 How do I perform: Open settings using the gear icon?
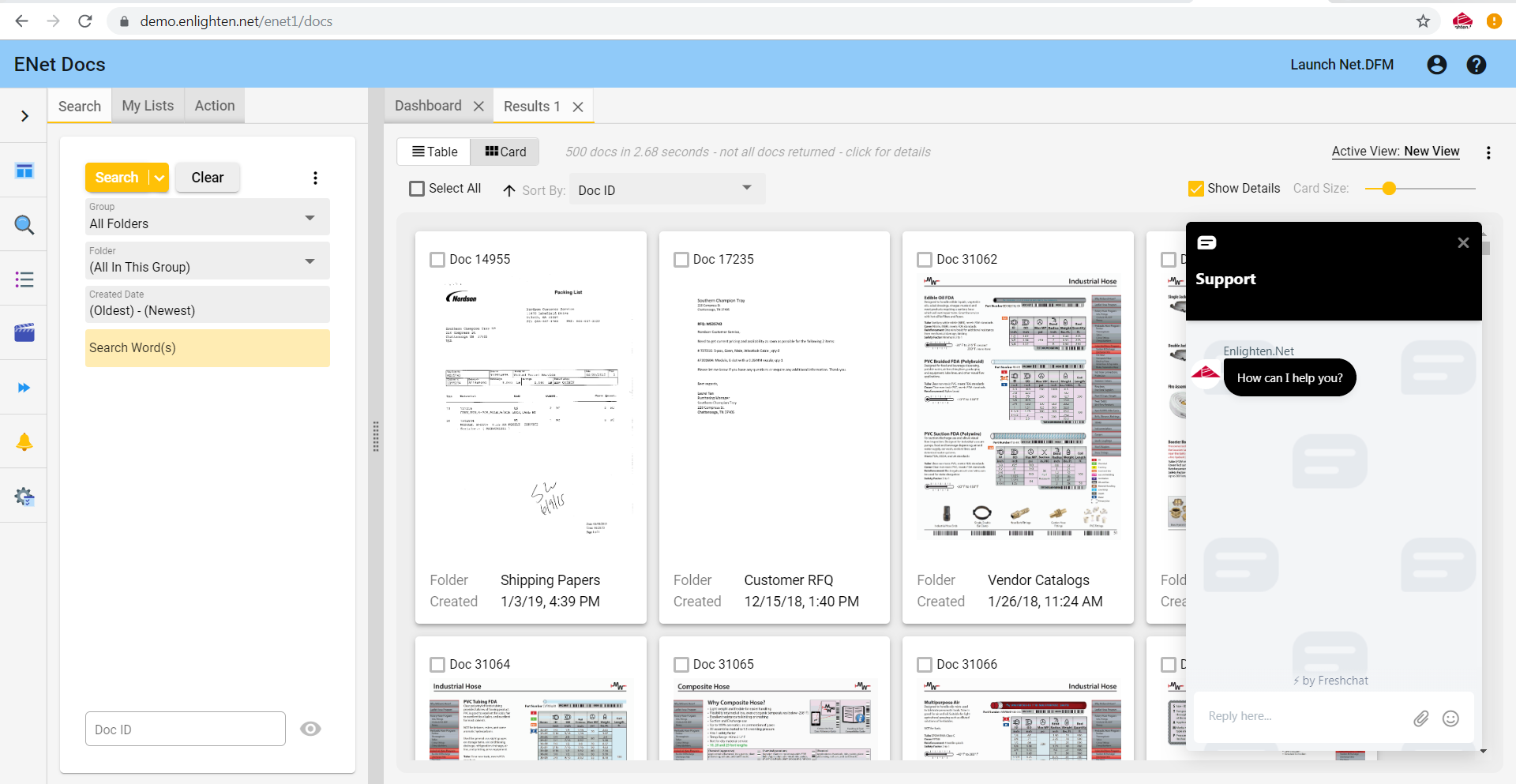point(24,496)
